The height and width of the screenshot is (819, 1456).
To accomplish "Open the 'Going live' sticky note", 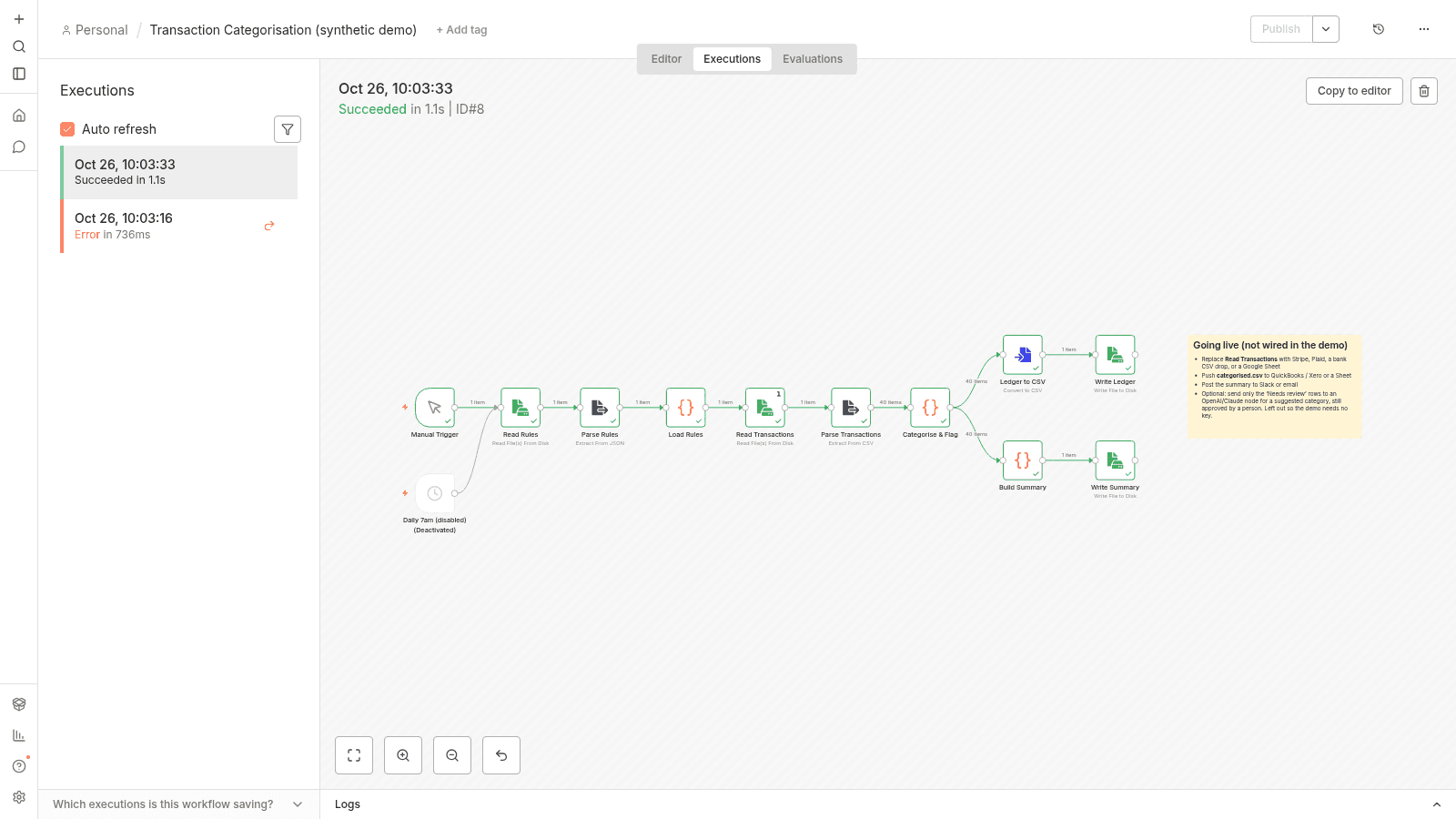I will pos(1275,387).
